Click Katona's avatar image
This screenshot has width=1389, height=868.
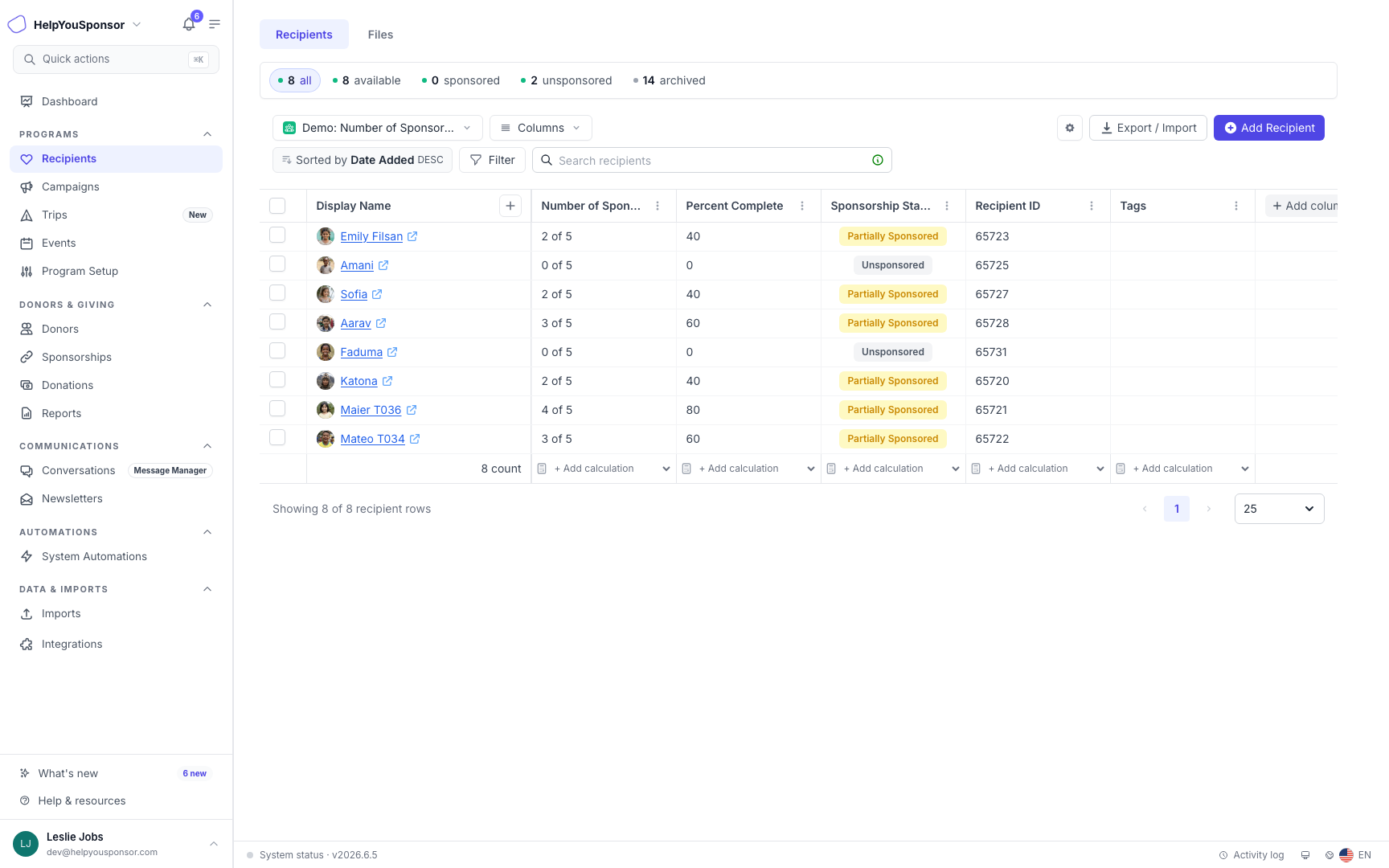tap(326, 381)
